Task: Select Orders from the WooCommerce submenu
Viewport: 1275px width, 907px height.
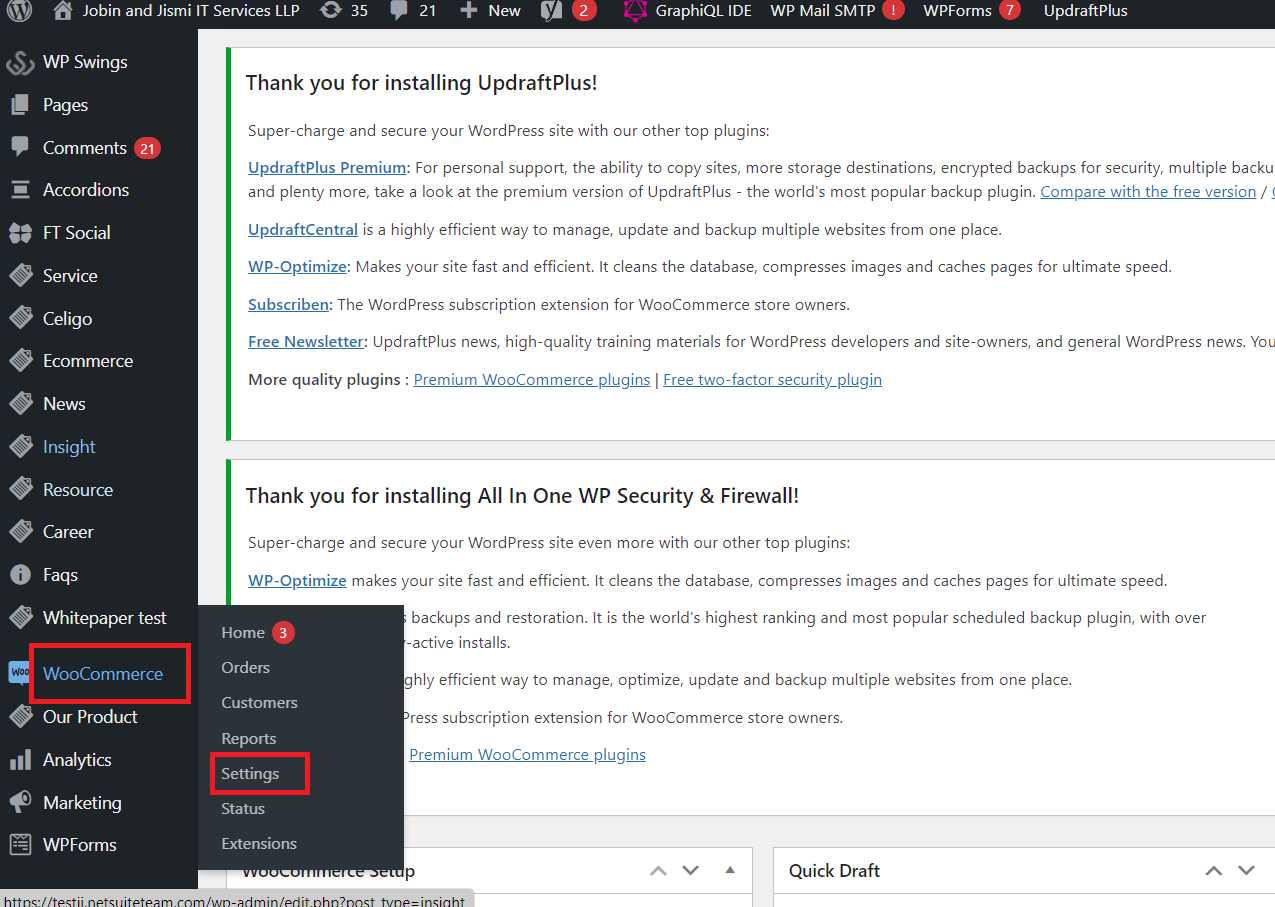Action: click(x=246, y=667)
